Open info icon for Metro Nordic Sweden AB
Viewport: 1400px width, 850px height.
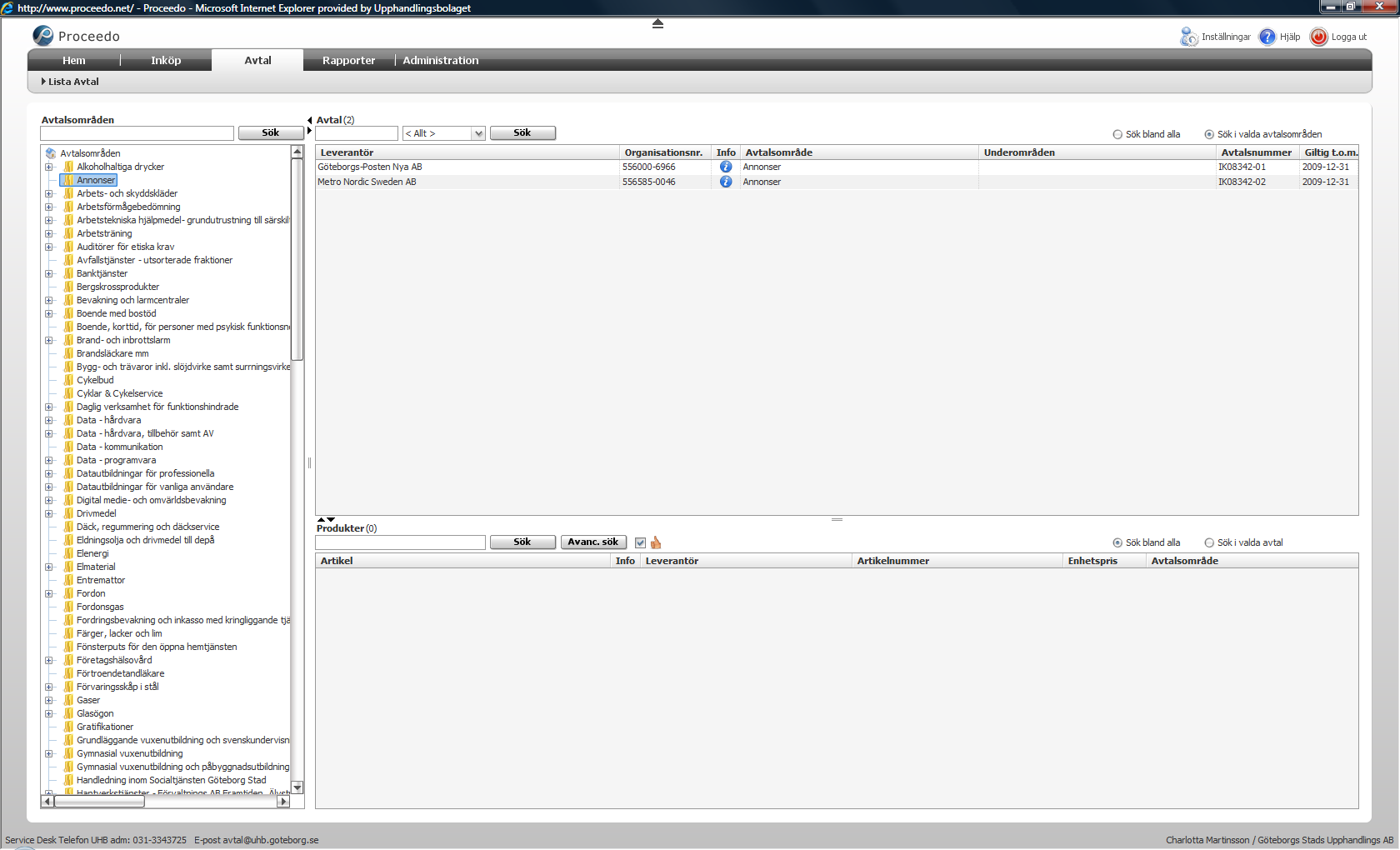click(726, 182)
